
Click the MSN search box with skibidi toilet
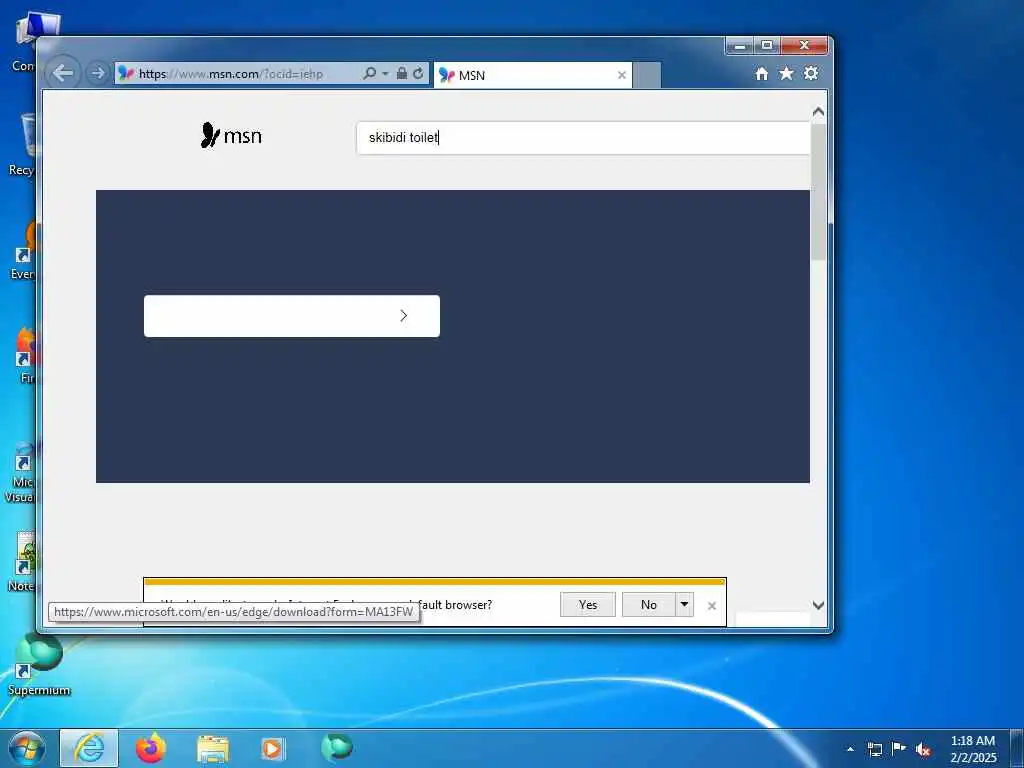coord(583,137)
